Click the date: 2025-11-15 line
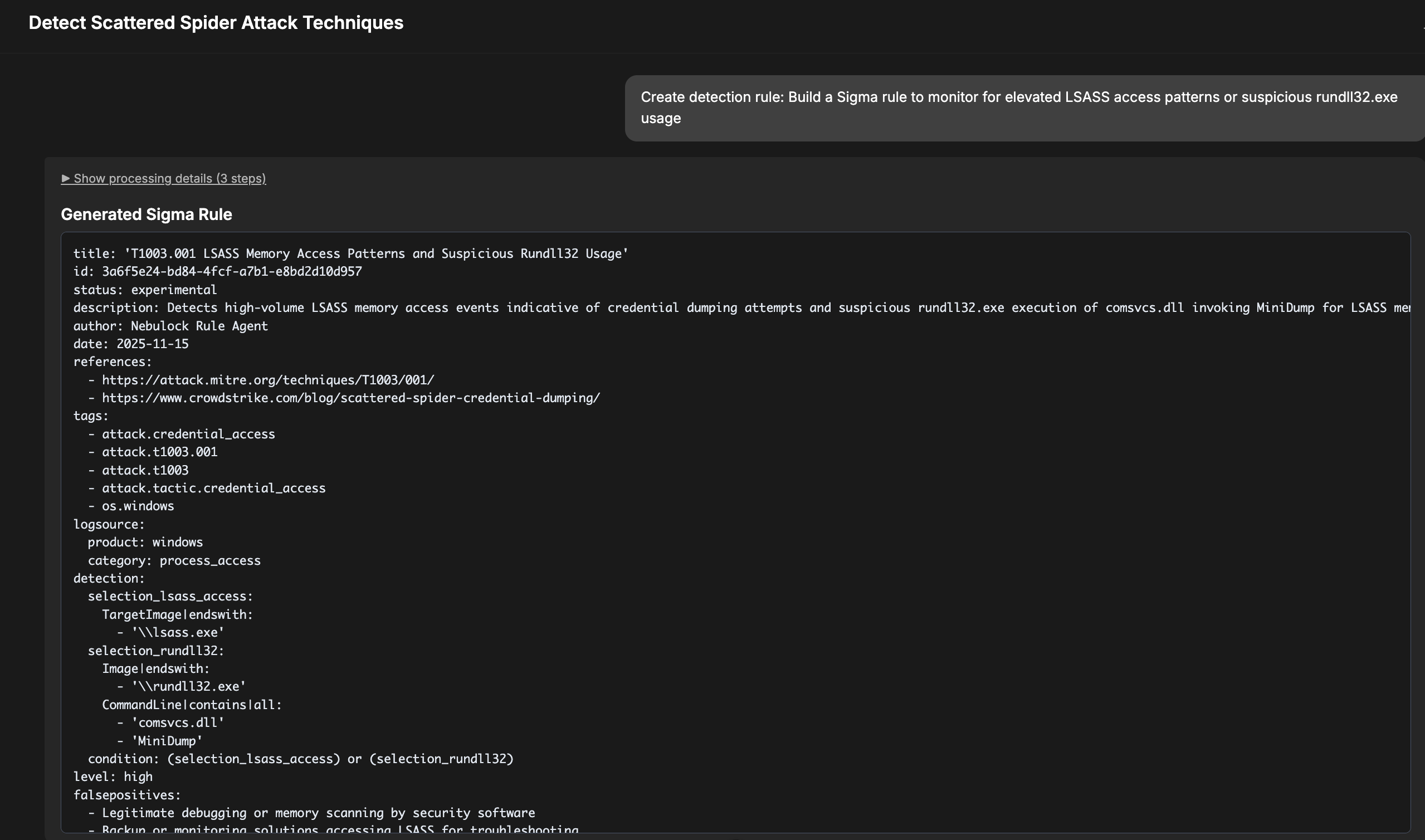 131,344
